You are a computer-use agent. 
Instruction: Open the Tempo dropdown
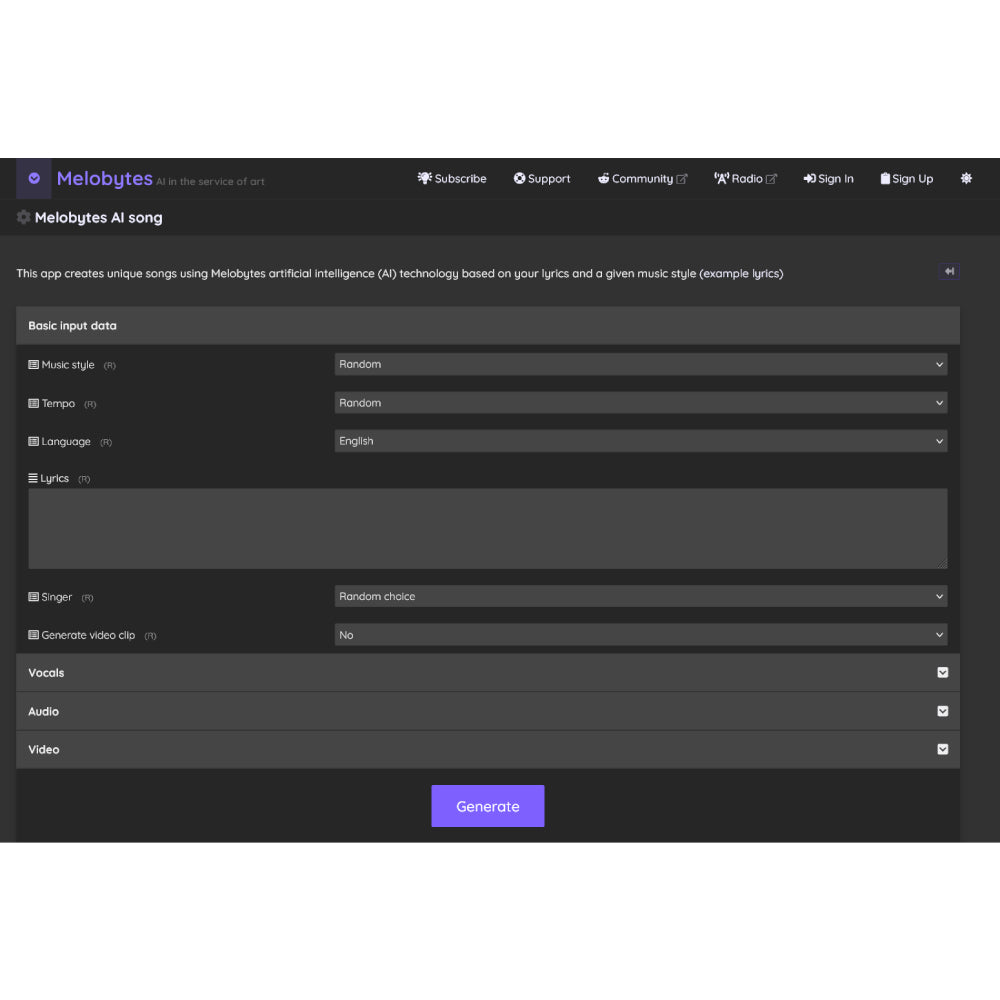click(640, 402)
